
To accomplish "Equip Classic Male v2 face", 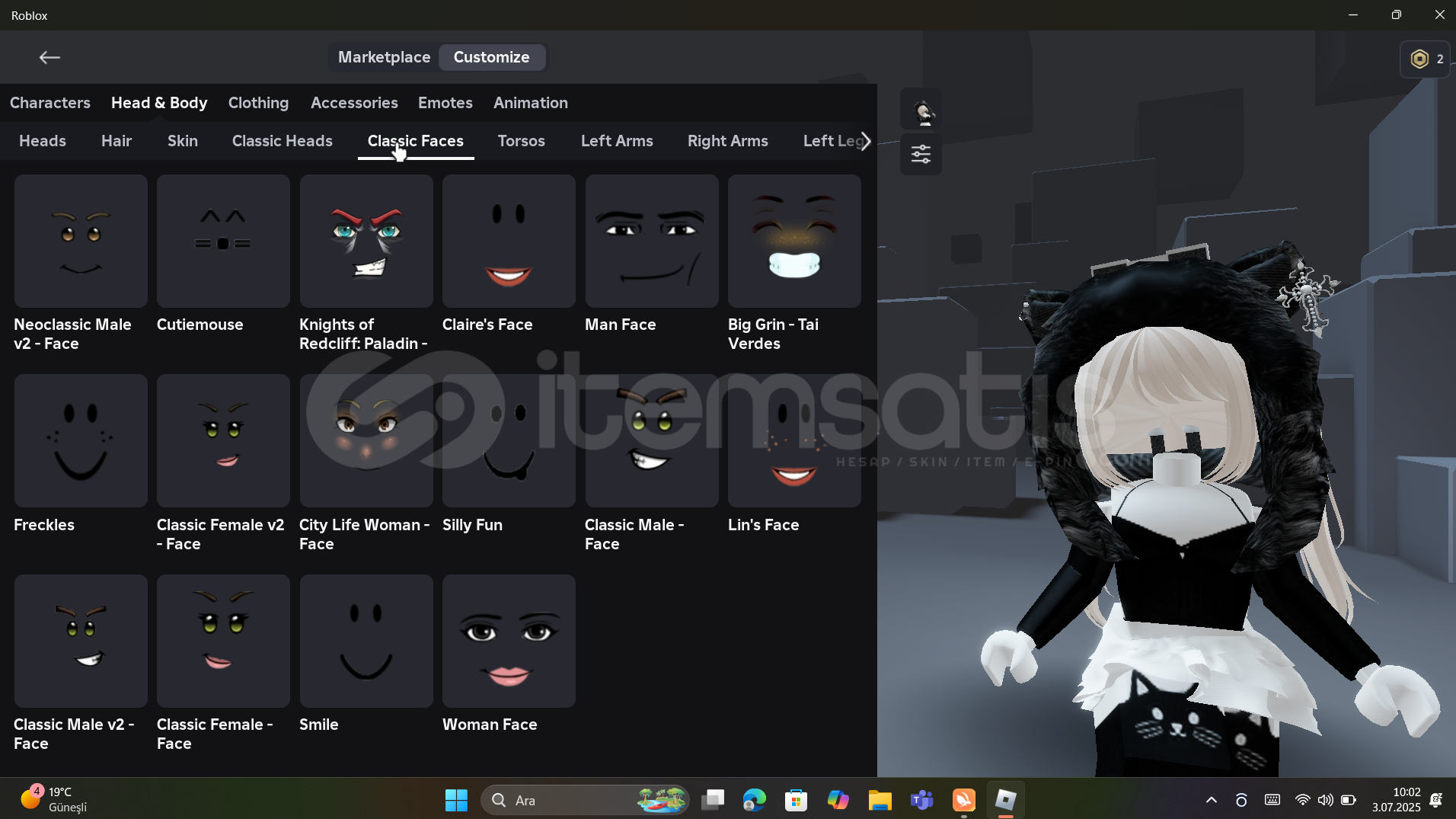I will [81, 641].
